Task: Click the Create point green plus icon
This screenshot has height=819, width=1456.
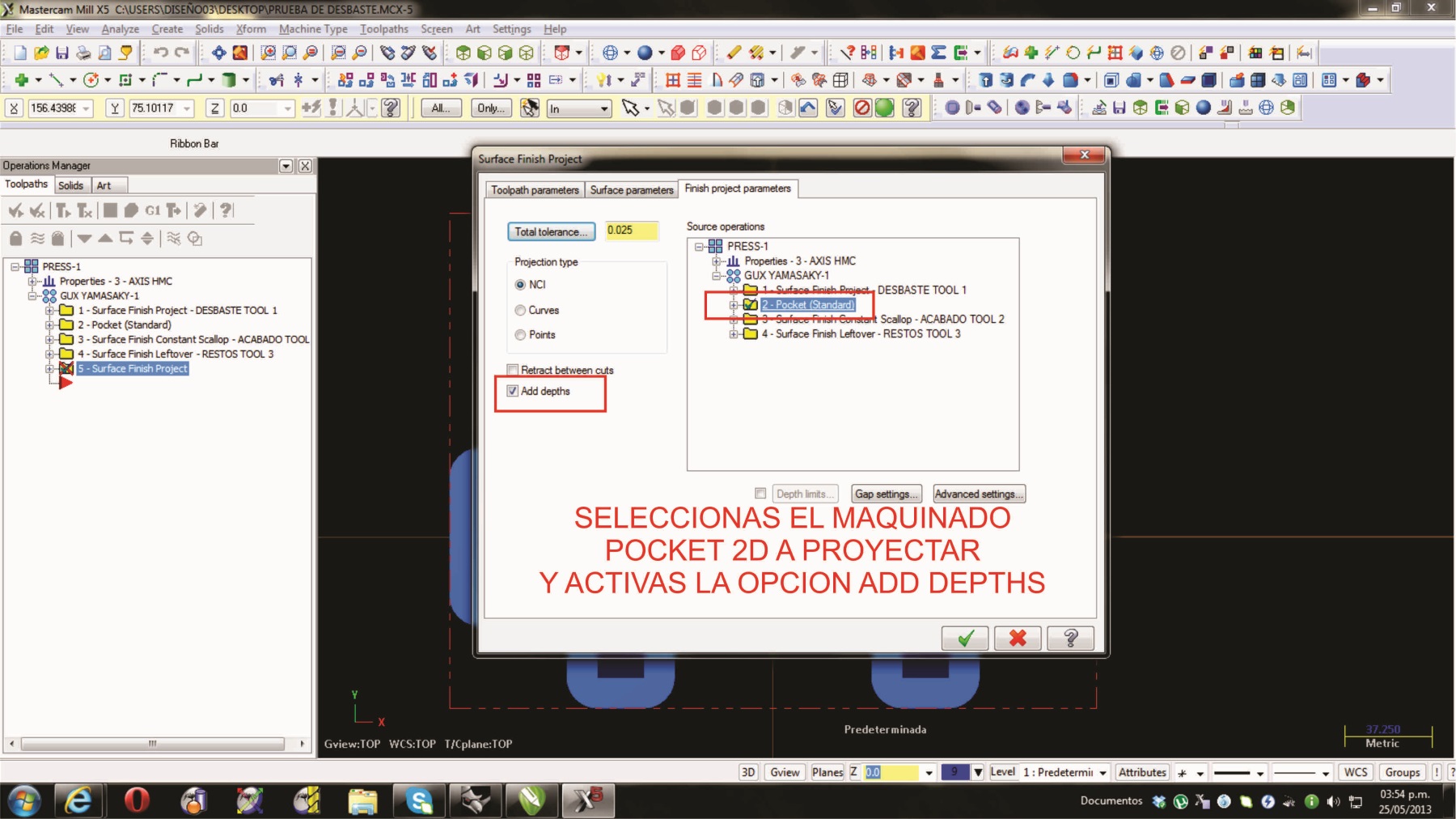Action: tap(22, 80)
